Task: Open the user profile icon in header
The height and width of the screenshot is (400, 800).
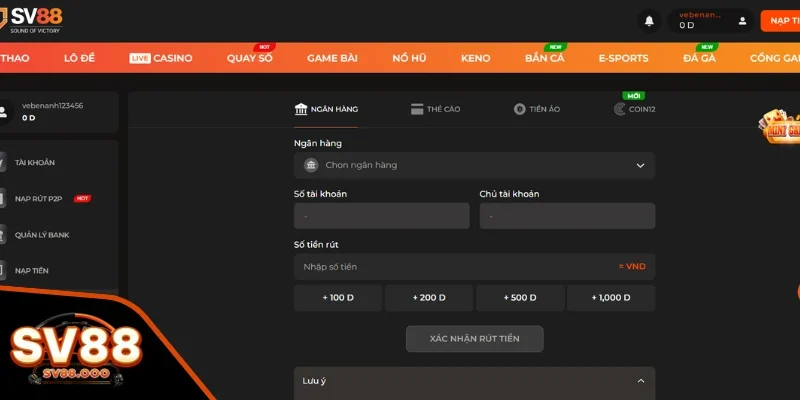Action: [x=742, y=21]
